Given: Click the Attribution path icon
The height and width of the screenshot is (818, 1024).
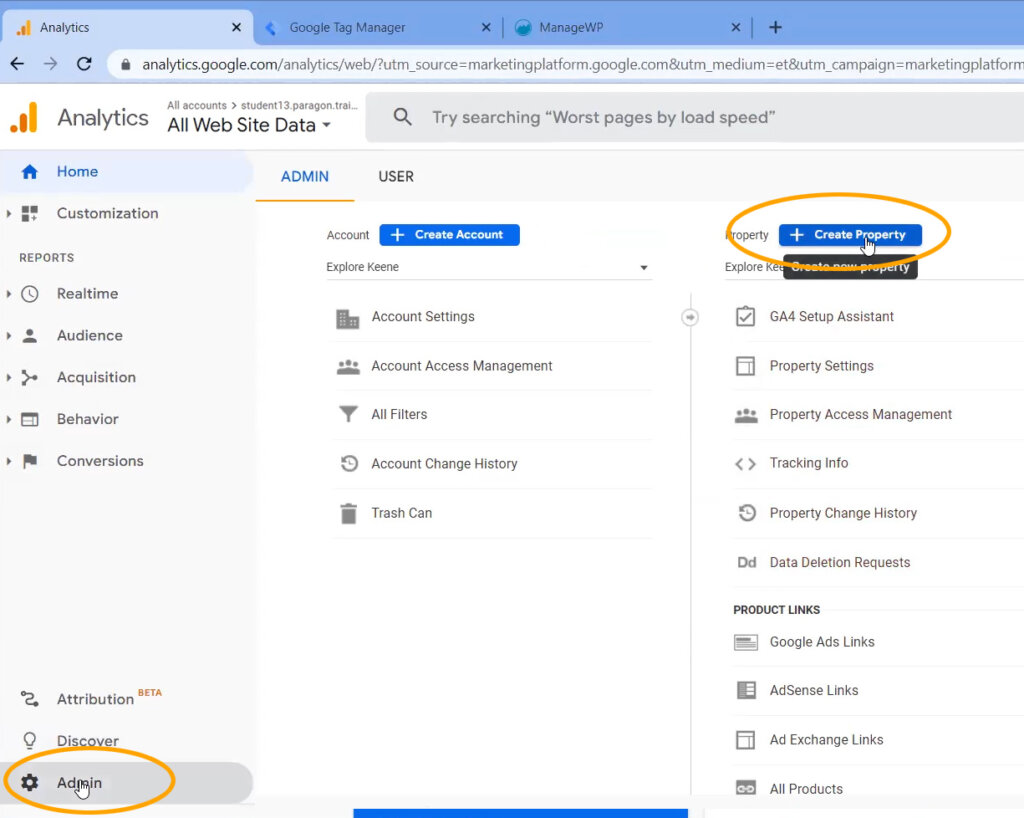Looking at the screenshot, I should (29, 699).
